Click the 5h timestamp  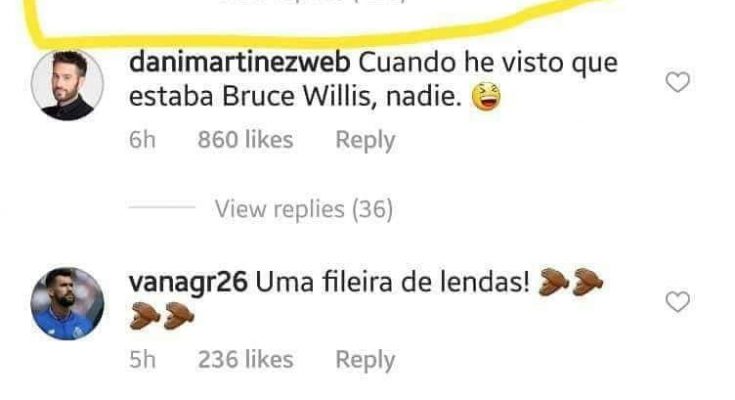(x=142, y=360)
